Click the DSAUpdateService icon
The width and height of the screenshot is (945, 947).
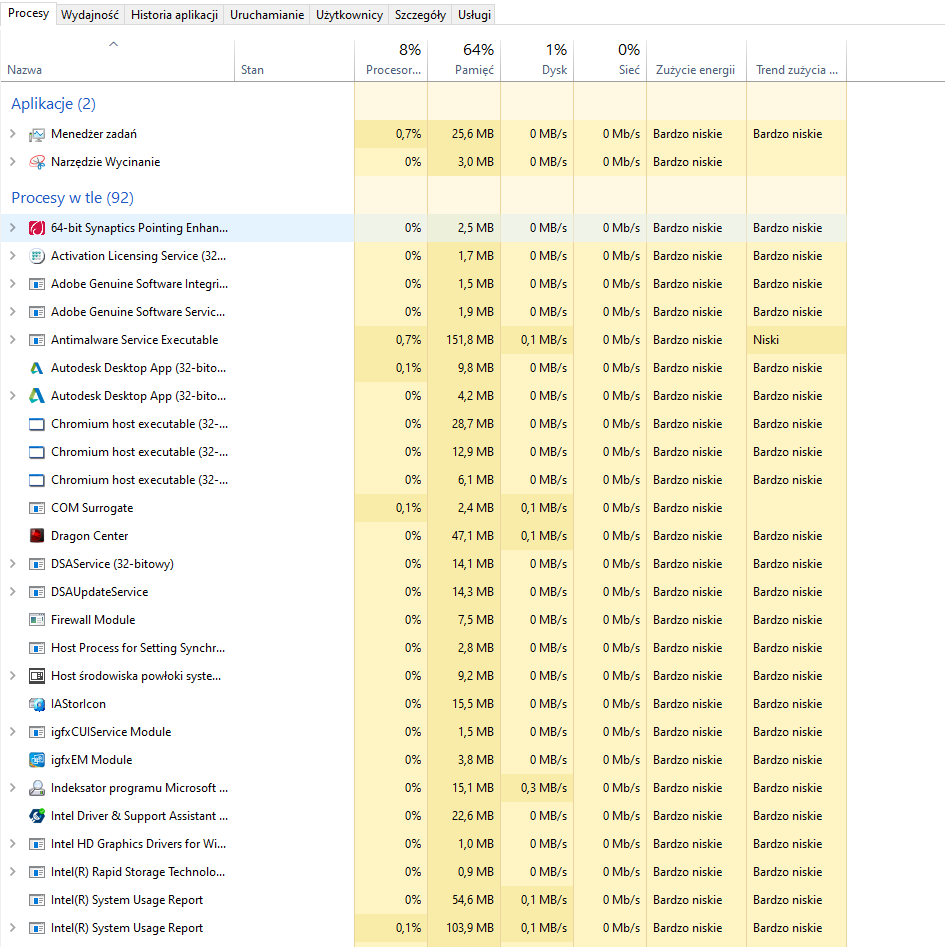[37, 592]
